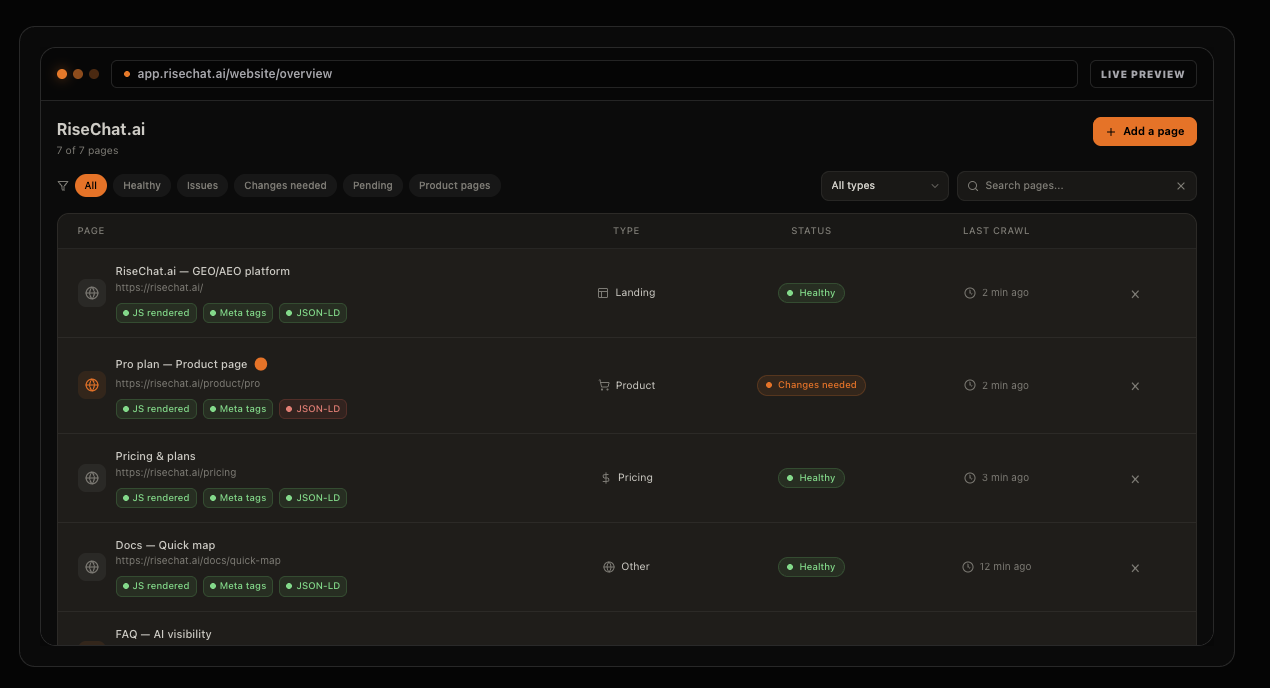Click JSON-LD tag in Pricing & plans row
This screenshot has height=688, width=1270.
[x=313, y=498]
